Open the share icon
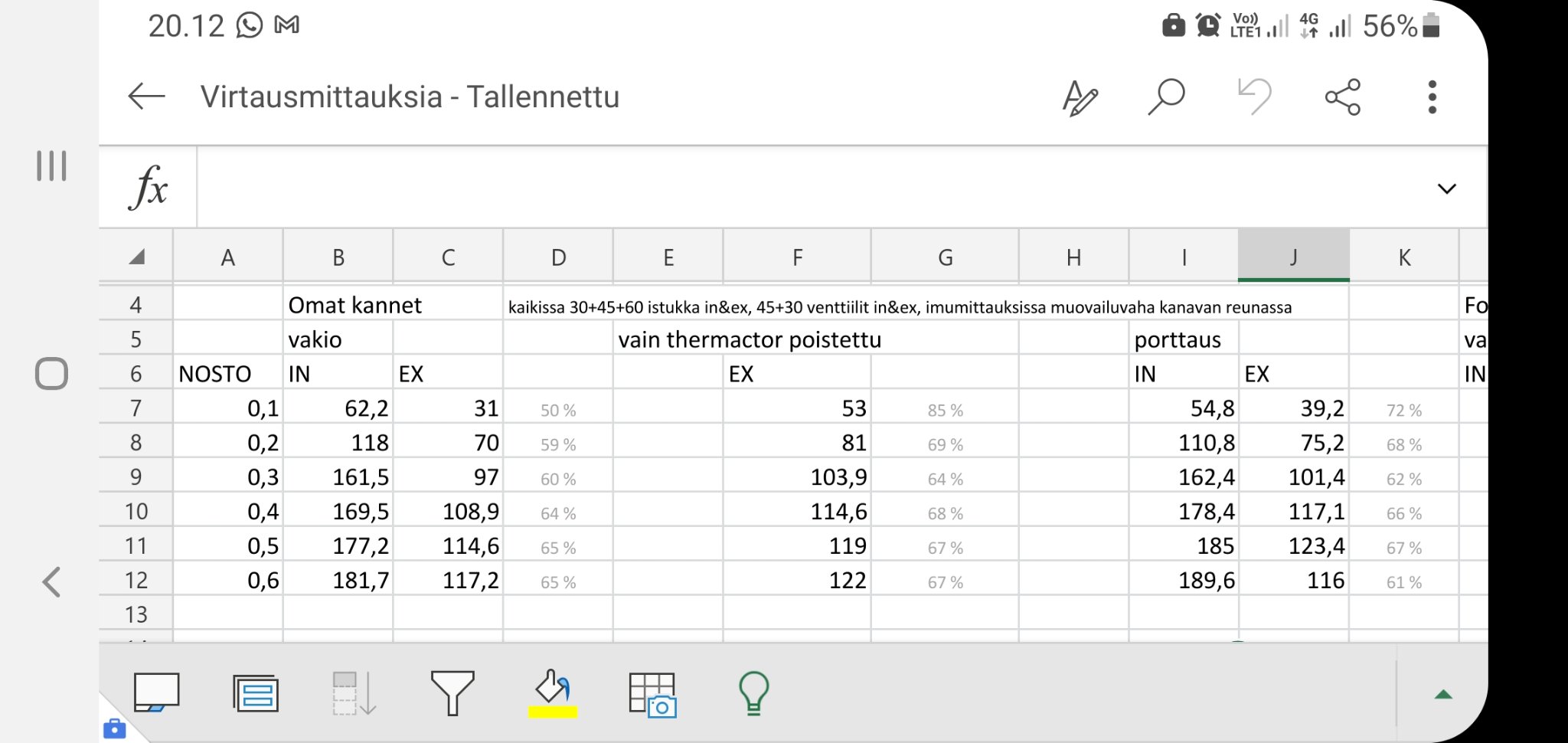 (x=1343, y=97)
